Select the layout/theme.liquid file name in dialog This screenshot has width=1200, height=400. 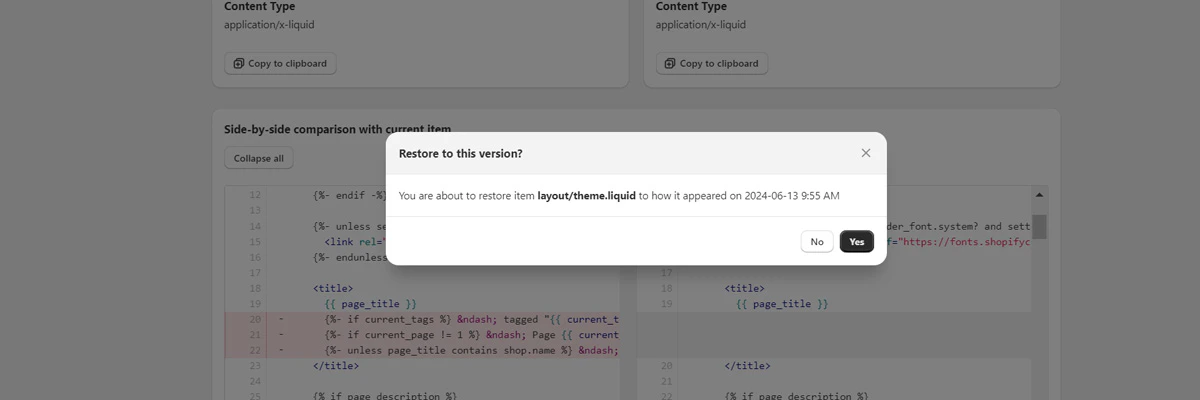pyautogui.click(x=587, y=195)
